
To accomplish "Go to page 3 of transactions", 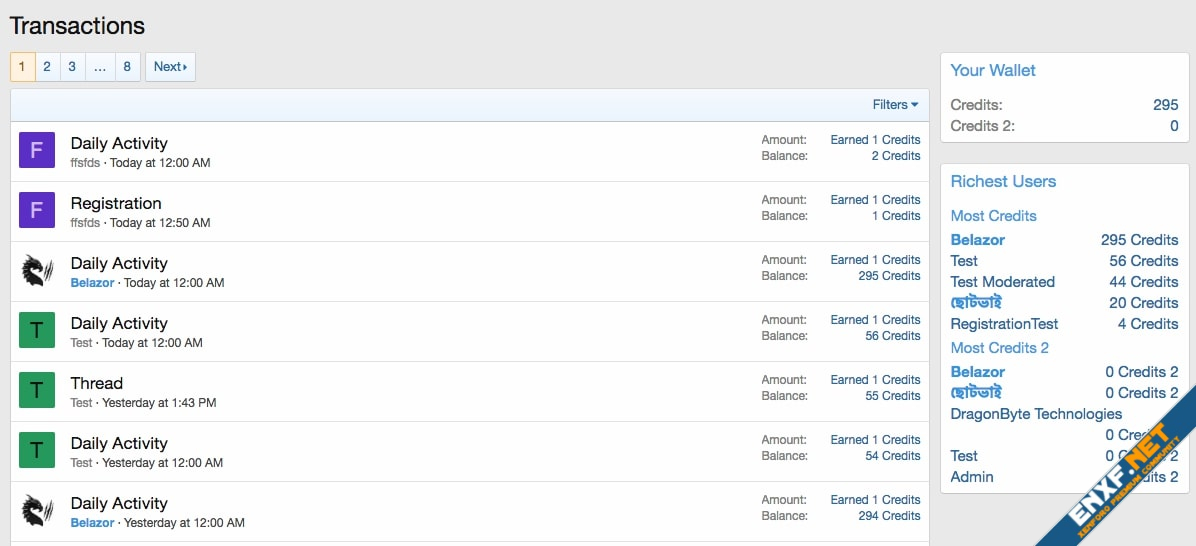I will coord(72,67).
